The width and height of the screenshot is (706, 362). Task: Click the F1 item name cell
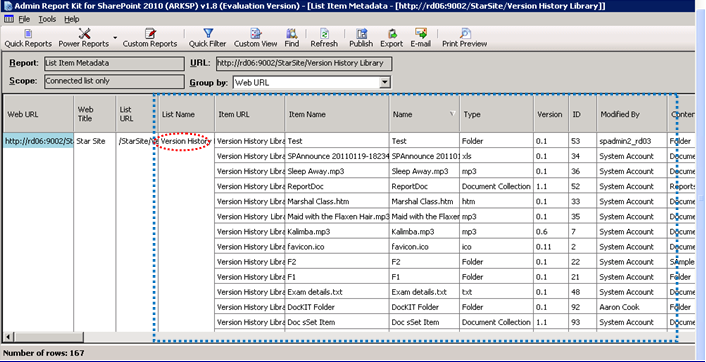pyautogui.click(x=337, y=277)
